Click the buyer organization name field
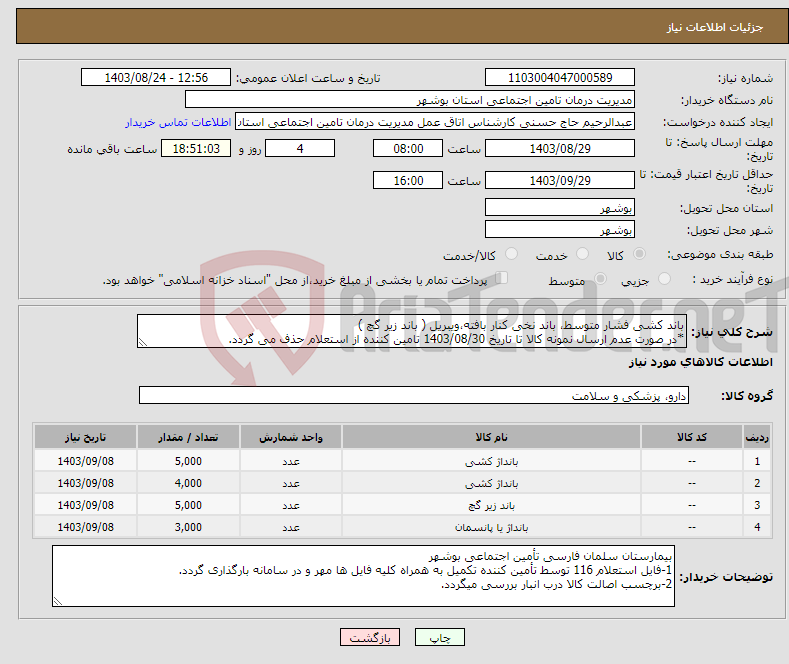 (410, 100)
